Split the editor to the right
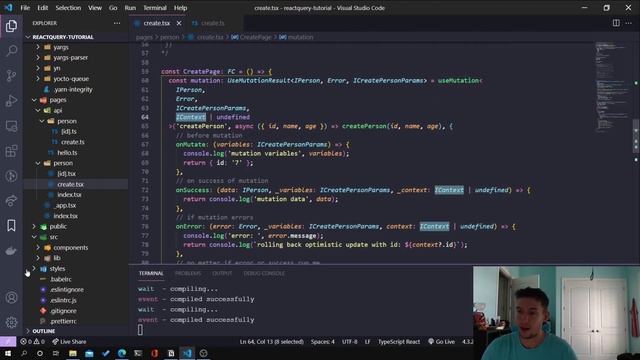Image resolution: width=640 pixels, height=360 pixels. click(x=616, y=23)
